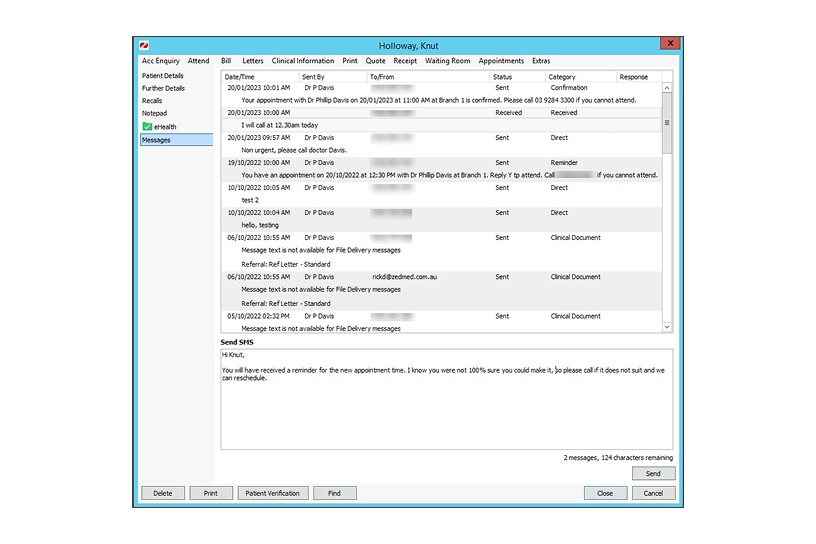Select Recalls in the left panel
The image size is (816, 544).
(x=152, y=101)
